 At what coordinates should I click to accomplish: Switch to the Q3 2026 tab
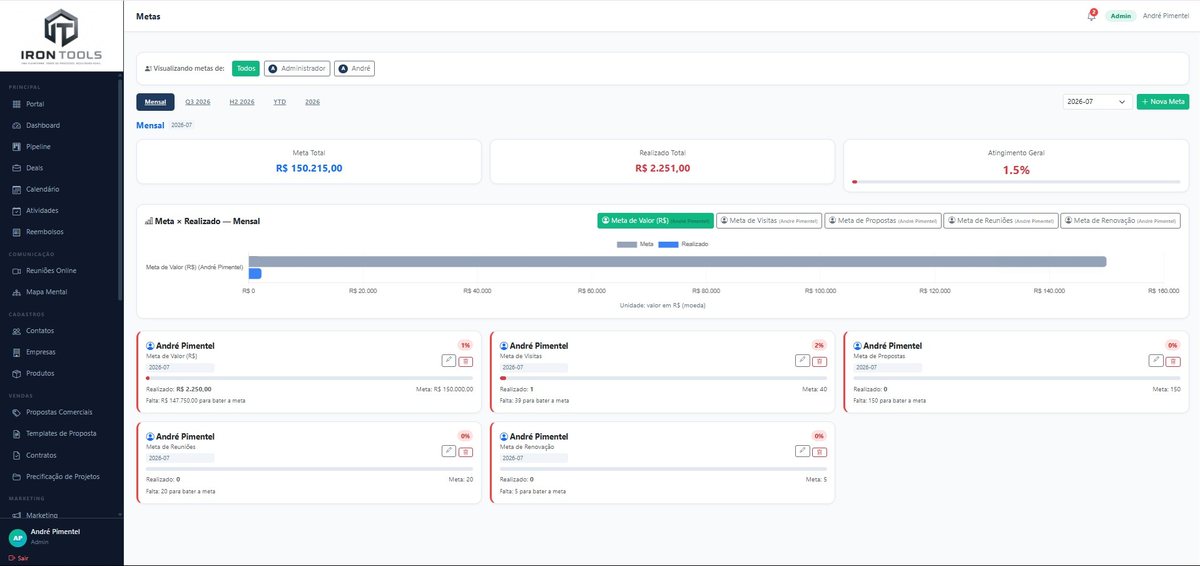coord(198,102)
